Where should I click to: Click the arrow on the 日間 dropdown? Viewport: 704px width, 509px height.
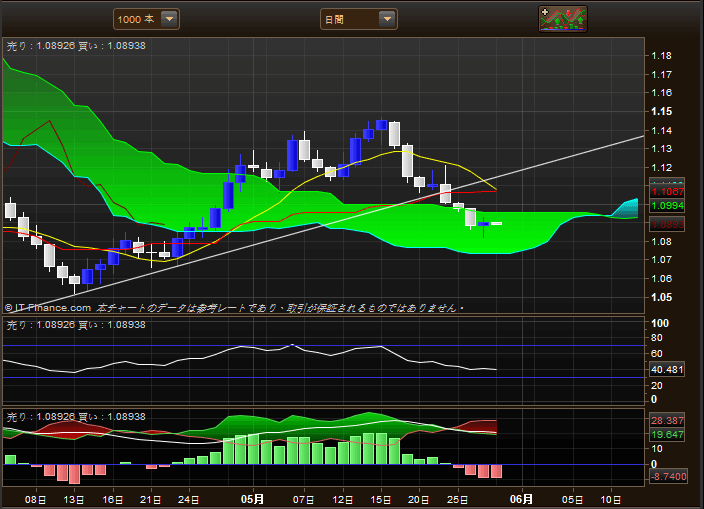pyautogui.click(x=387, y=19)
